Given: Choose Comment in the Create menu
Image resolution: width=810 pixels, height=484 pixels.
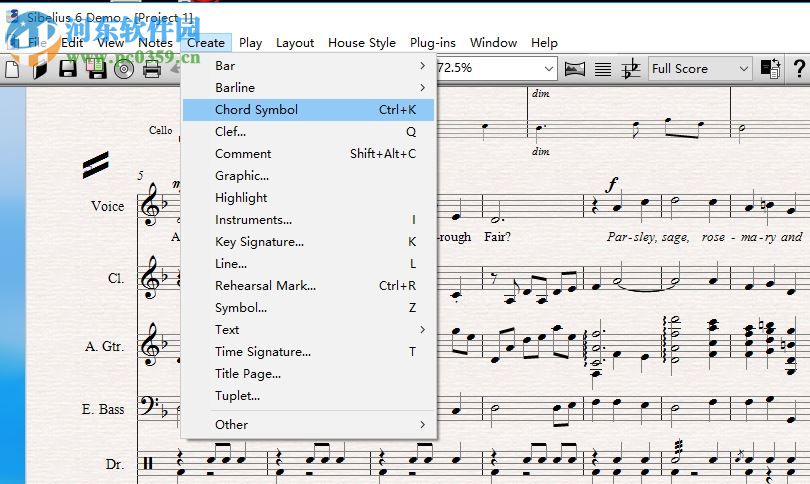Looking at the screenshot, I should [308, 154].
